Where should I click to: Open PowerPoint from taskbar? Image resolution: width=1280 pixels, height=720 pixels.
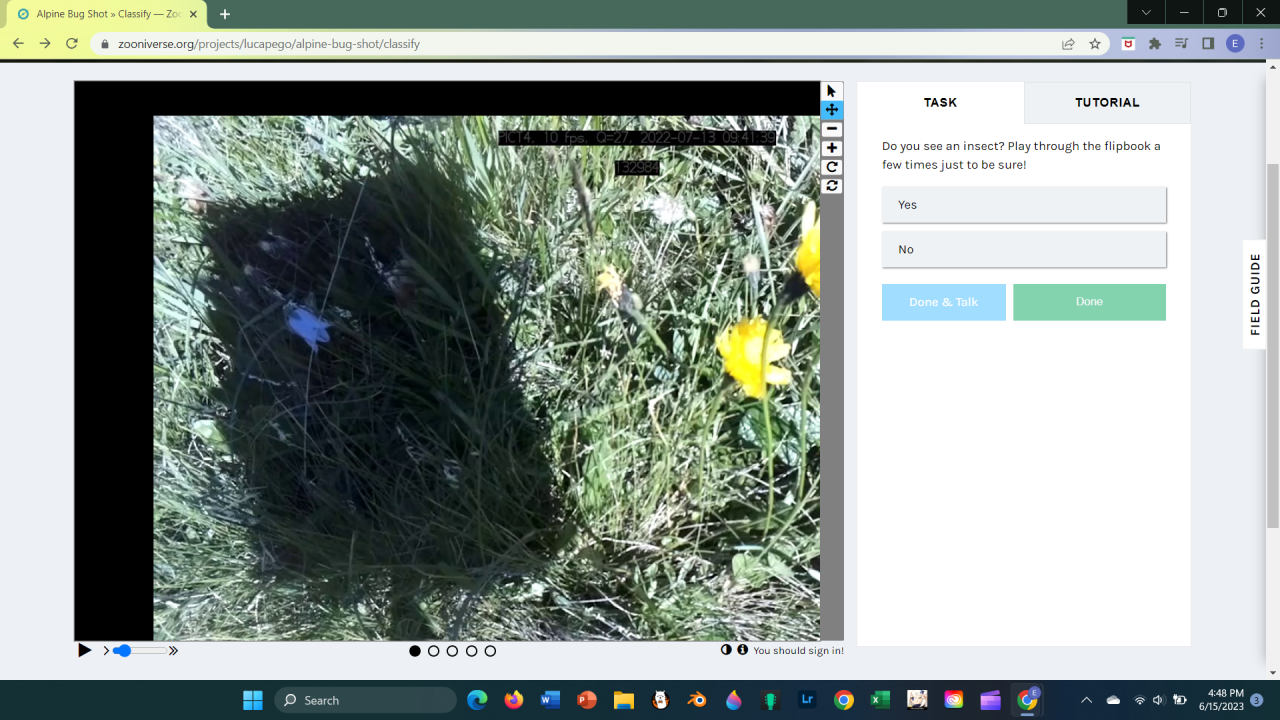(587, 700)
